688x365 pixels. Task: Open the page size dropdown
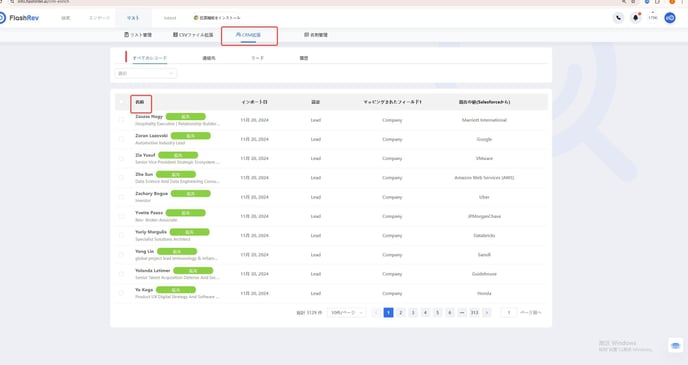click(x=347, y=312)
